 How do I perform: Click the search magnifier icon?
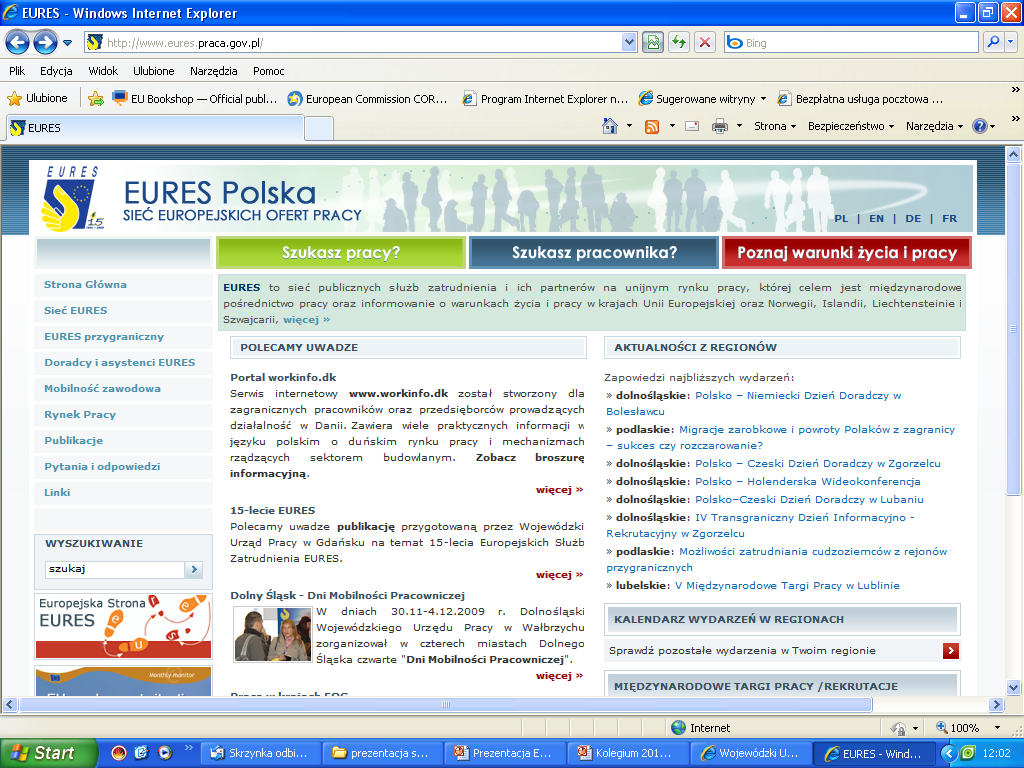(x=993, y=43)
